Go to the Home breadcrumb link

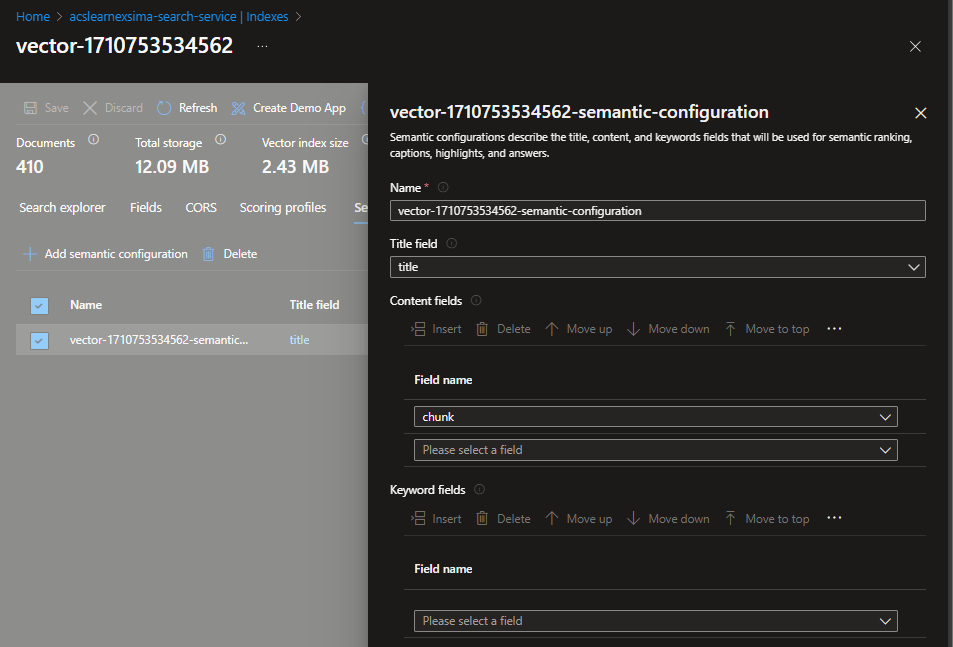pyautogui.click(x=33, y=17)
